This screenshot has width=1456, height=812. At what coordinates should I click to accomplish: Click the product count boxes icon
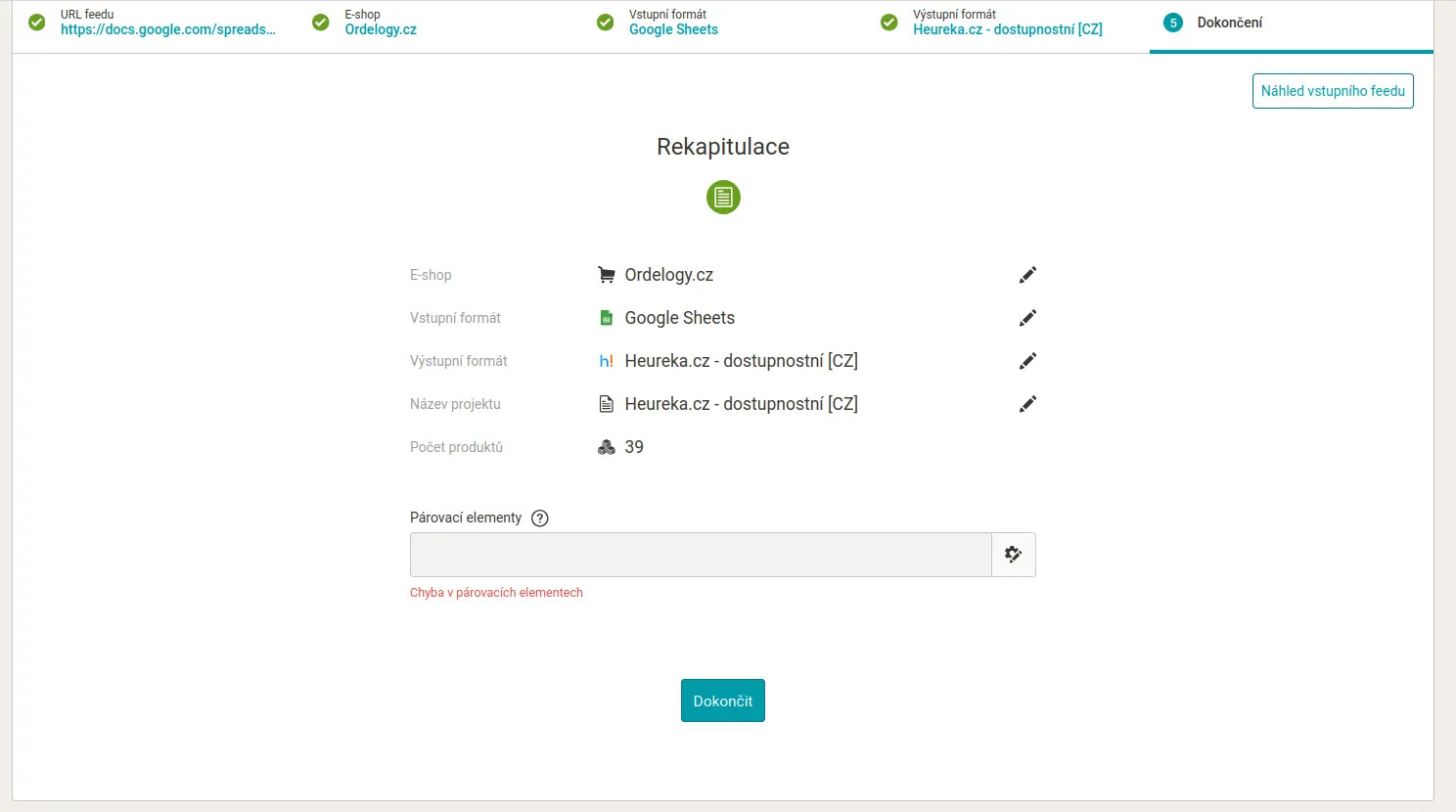click(x=607, y=447)
